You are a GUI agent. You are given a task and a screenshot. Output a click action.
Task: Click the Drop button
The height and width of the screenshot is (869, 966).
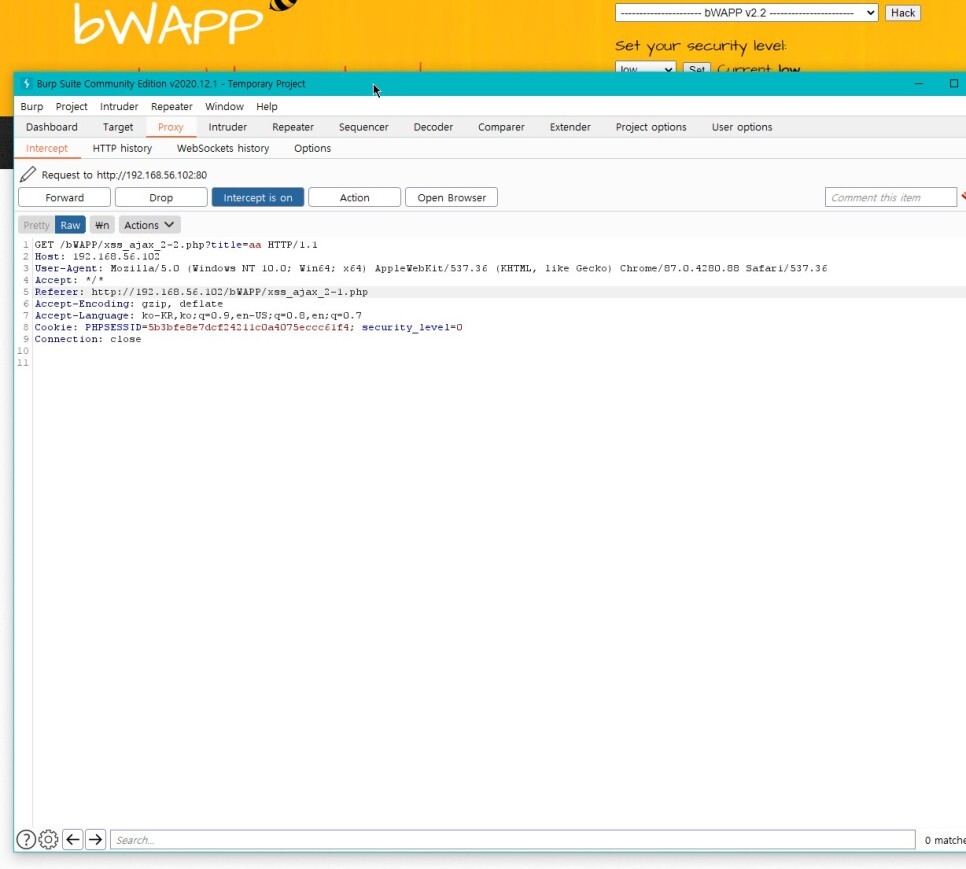pos(161,198)
